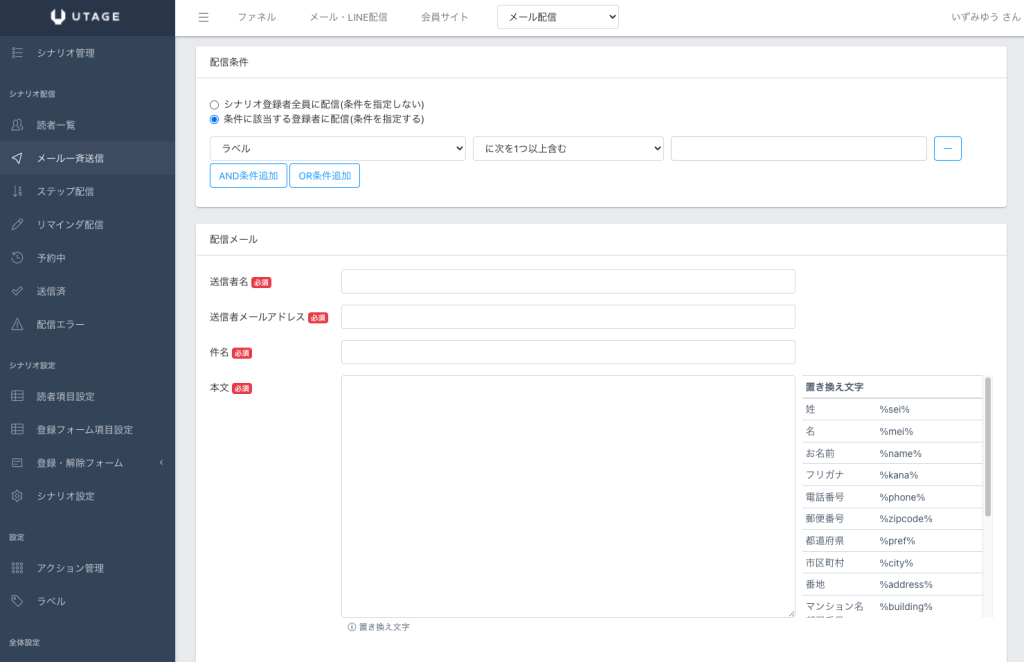Click the シナリオ管理 list icon in sidebar
This screenshot has width=1024, height=662.
(17, 52)
